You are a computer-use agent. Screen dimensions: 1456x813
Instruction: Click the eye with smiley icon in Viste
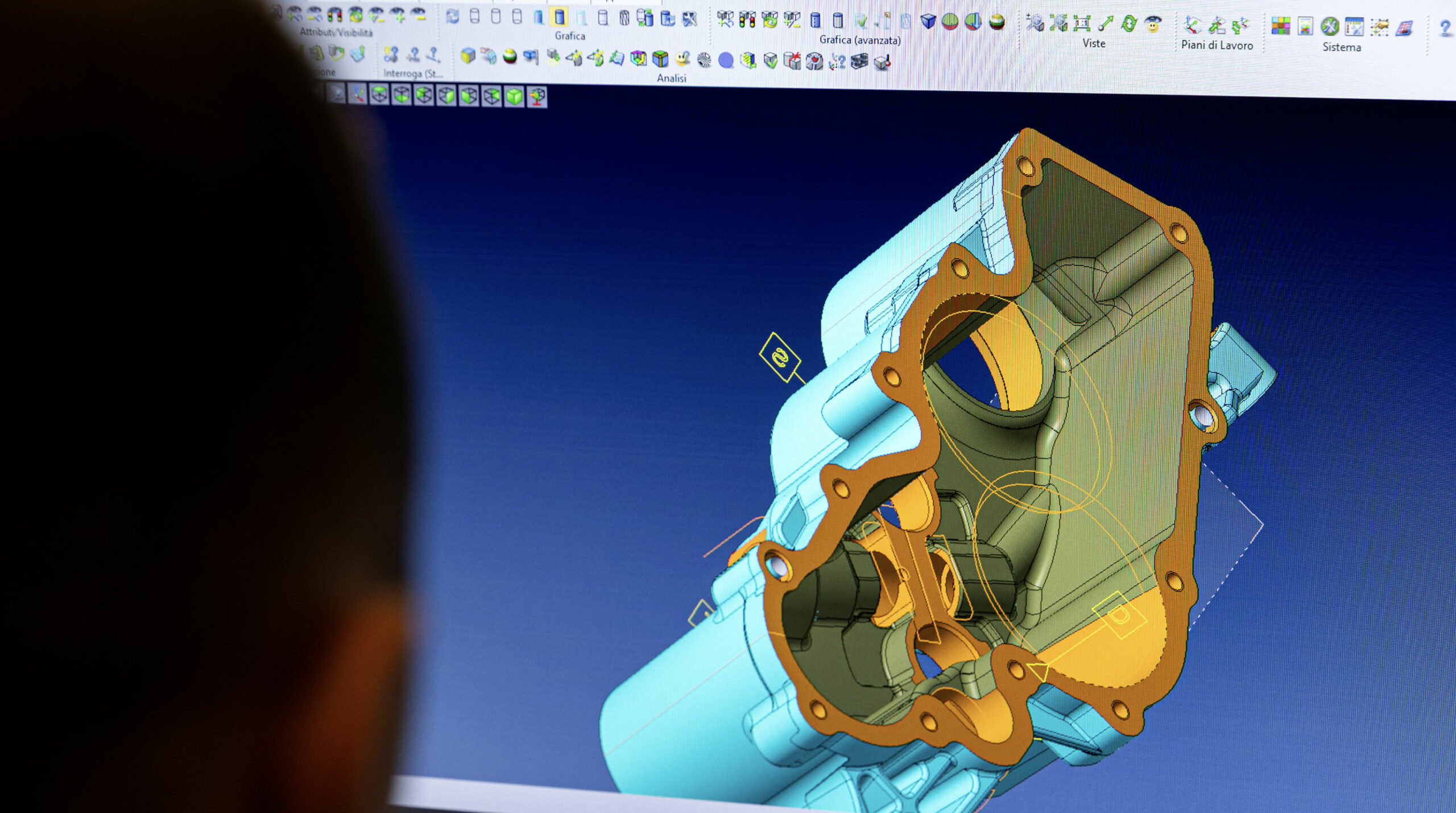(1153, 24)
